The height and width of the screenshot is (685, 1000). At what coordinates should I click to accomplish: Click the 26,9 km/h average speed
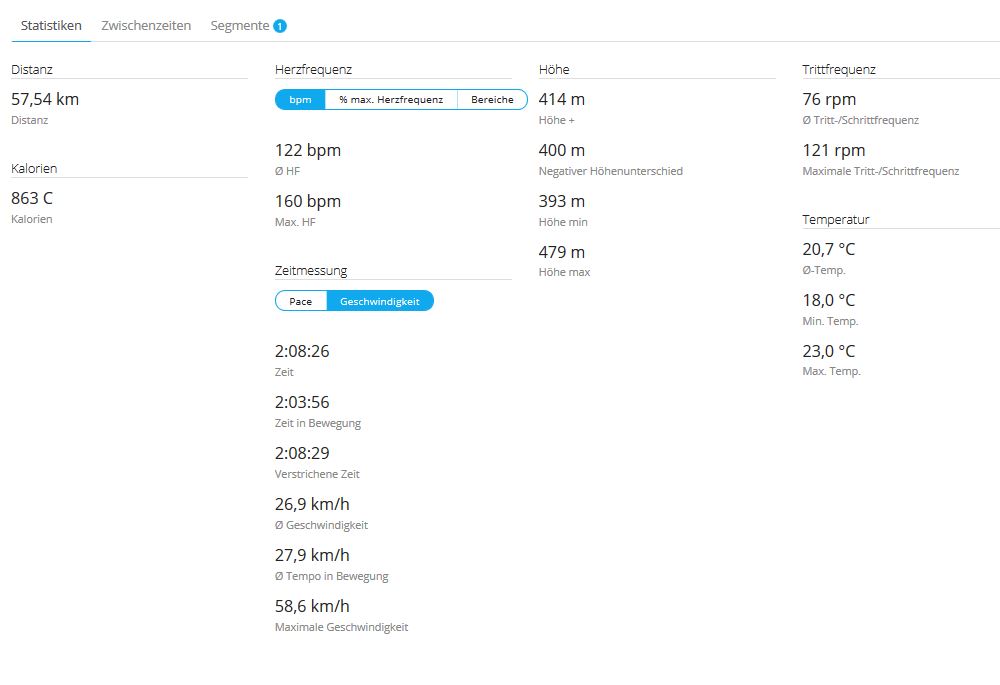[312, 505]
